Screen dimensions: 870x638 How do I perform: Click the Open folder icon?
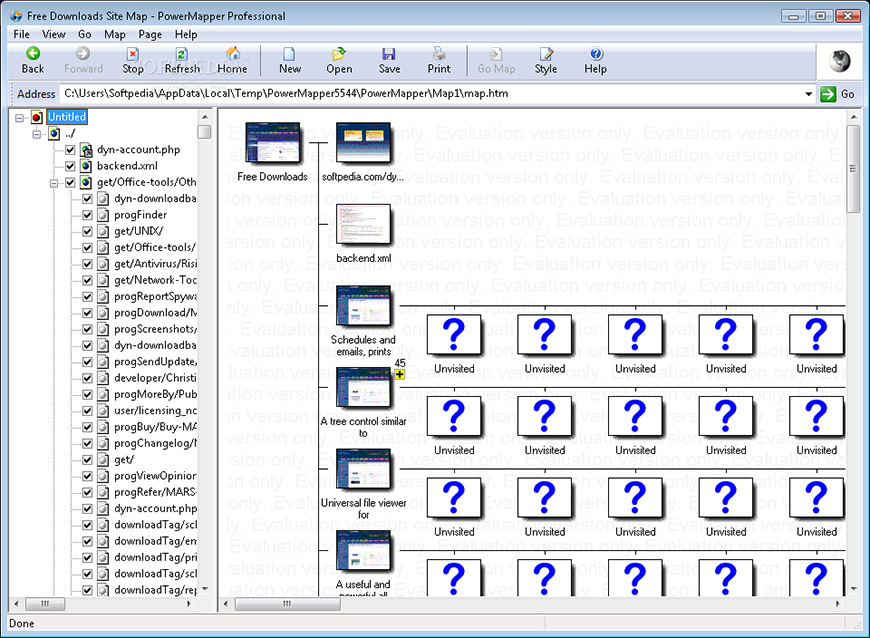pos(339,55)
